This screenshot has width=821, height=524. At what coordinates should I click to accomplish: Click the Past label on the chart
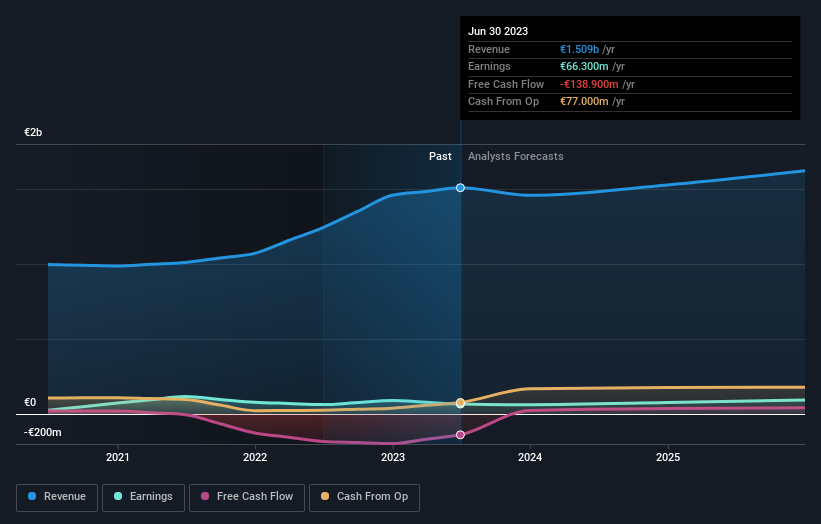coord(440,156)
